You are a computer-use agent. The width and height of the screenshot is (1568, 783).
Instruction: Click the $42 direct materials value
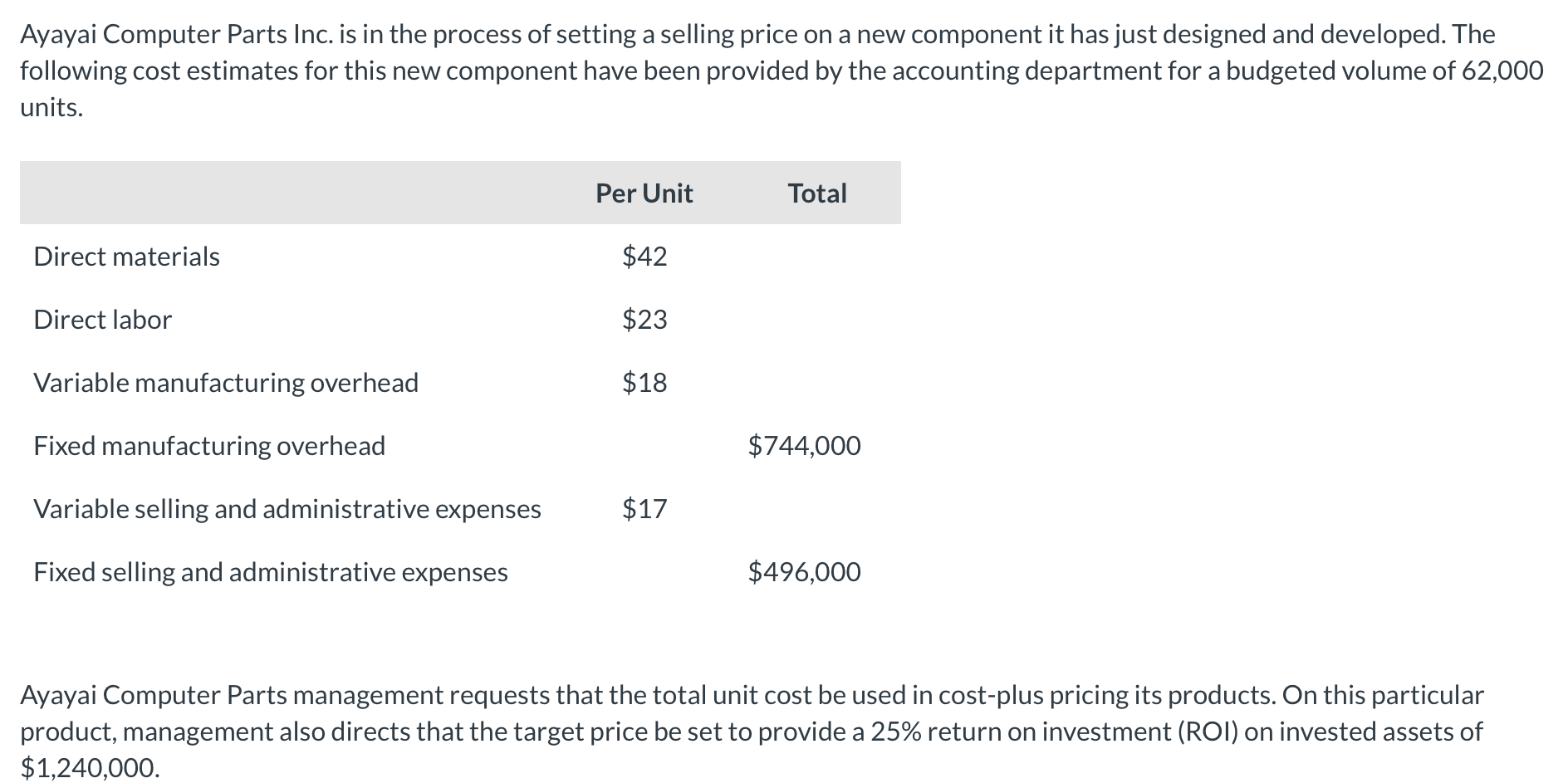644,257
